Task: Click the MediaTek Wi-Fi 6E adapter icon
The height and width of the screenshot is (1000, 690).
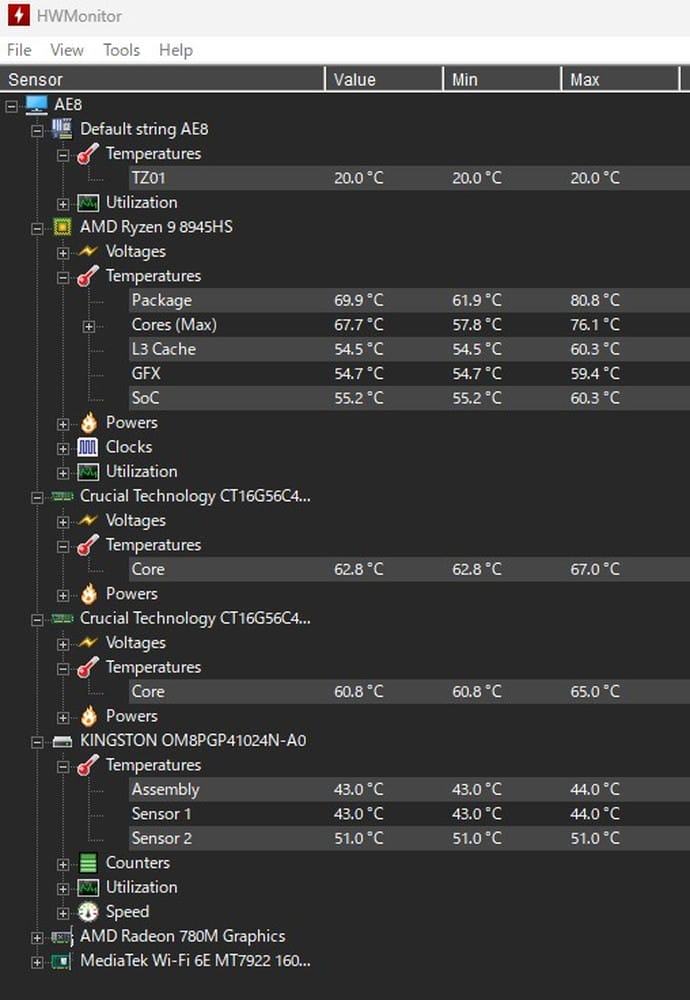Action: coord(62,961)
